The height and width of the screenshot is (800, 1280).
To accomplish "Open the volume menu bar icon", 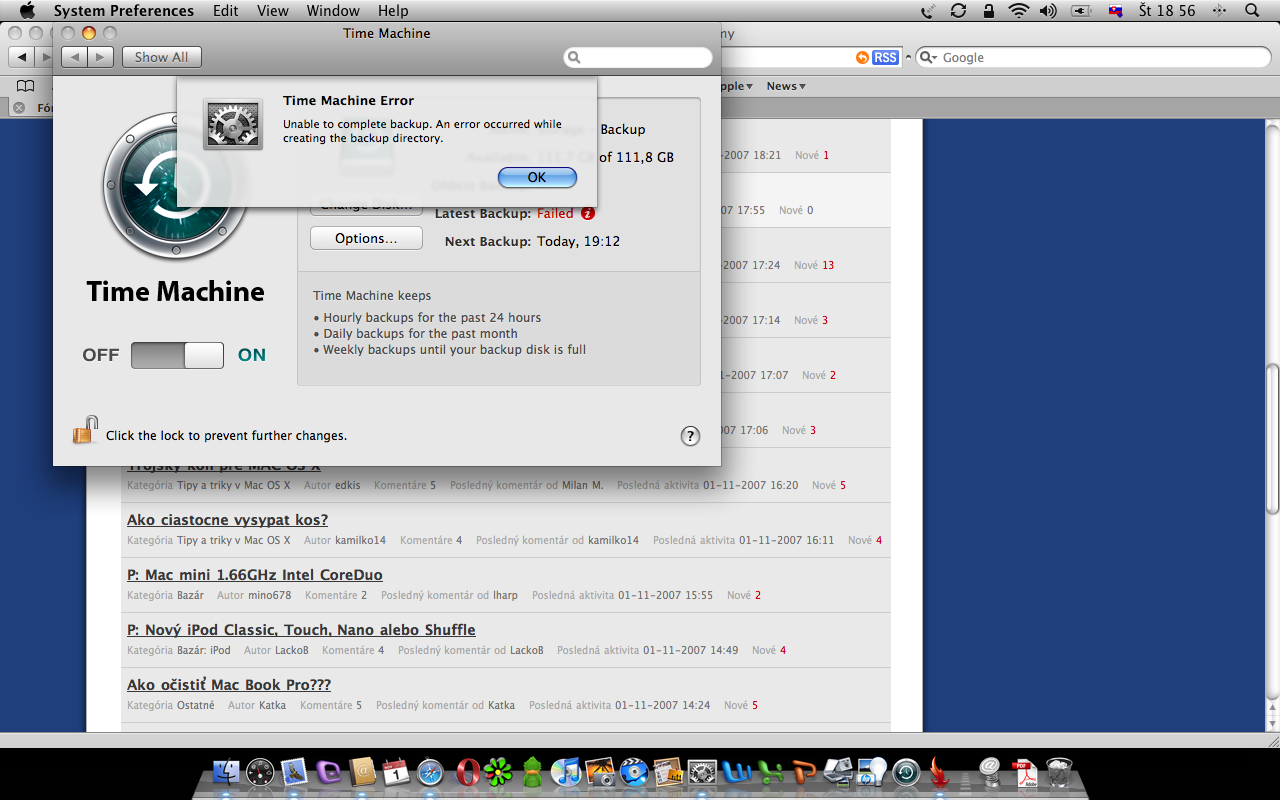I will tap(1048, 10).
